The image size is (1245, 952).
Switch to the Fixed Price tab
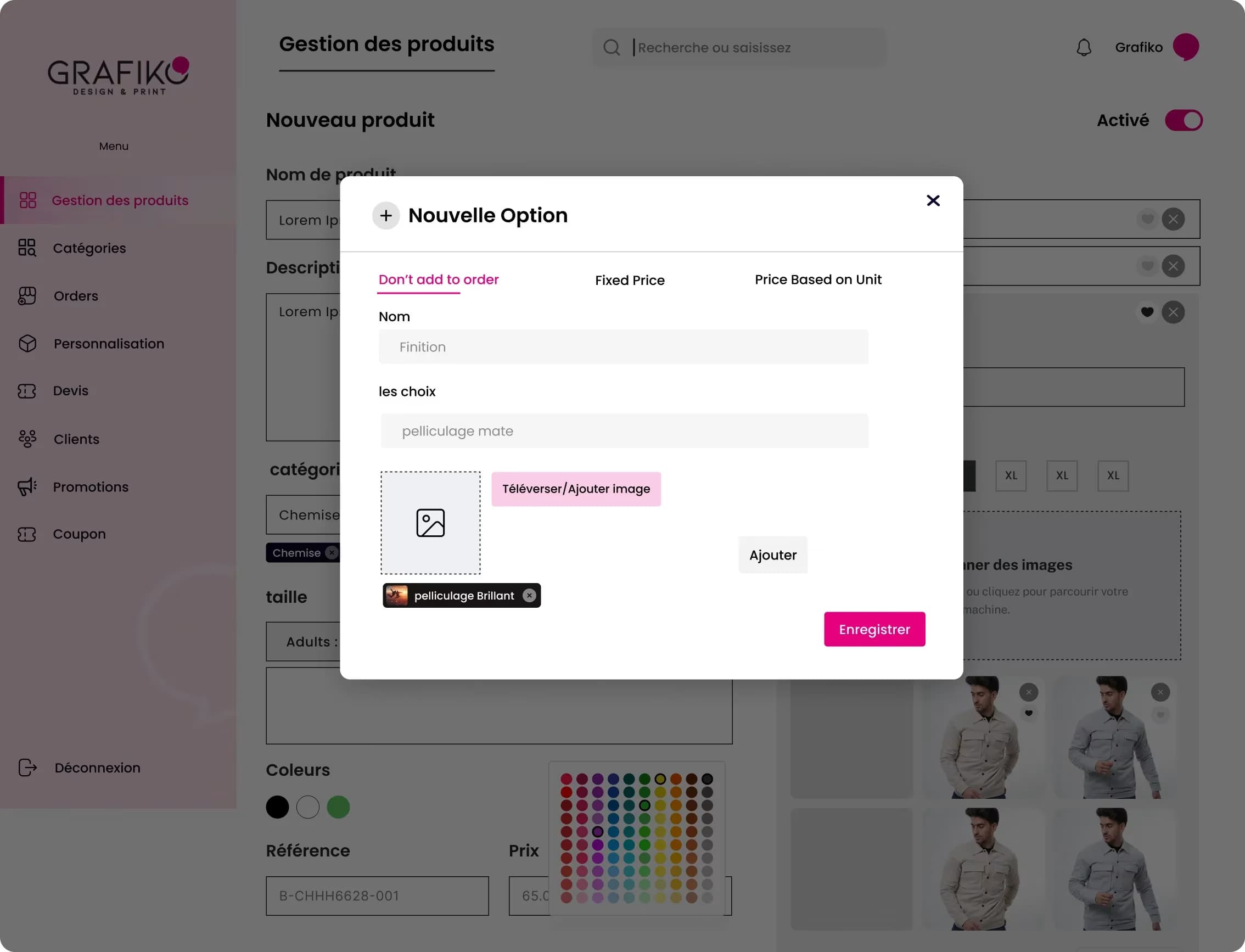coord(630,280)
